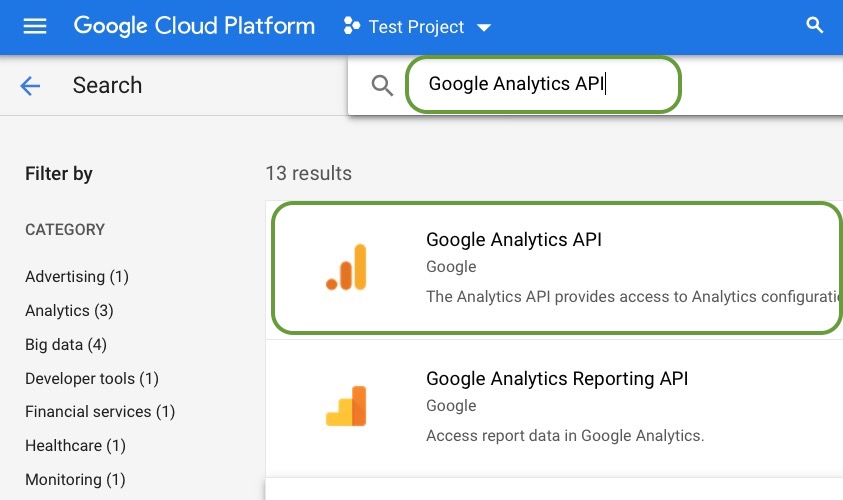Click the search magnifier in top bar
The height and width of the screenshot is (500, 843).
(x=815, y=27)
